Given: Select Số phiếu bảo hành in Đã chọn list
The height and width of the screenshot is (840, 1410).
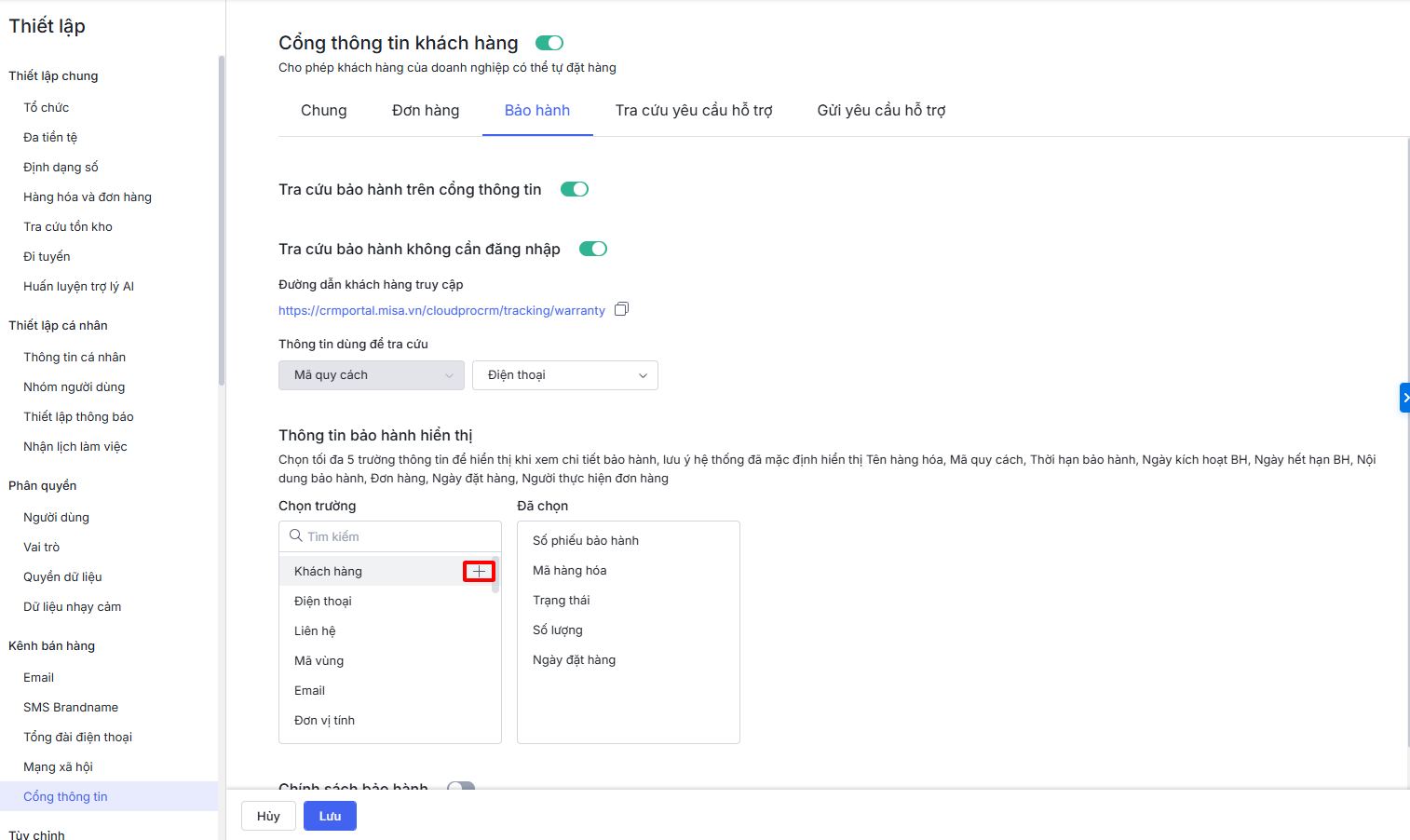Looking at the screenshot, I should click(x=586, y=540).
